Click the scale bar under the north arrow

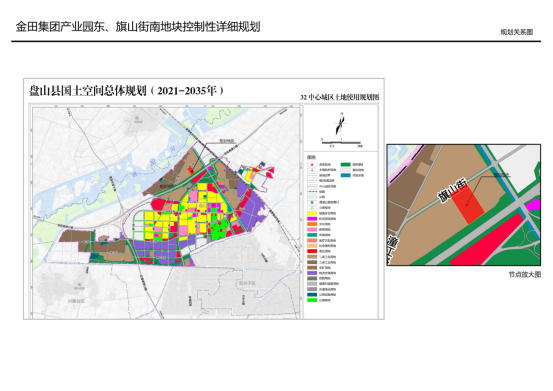(x=341, y=142)
